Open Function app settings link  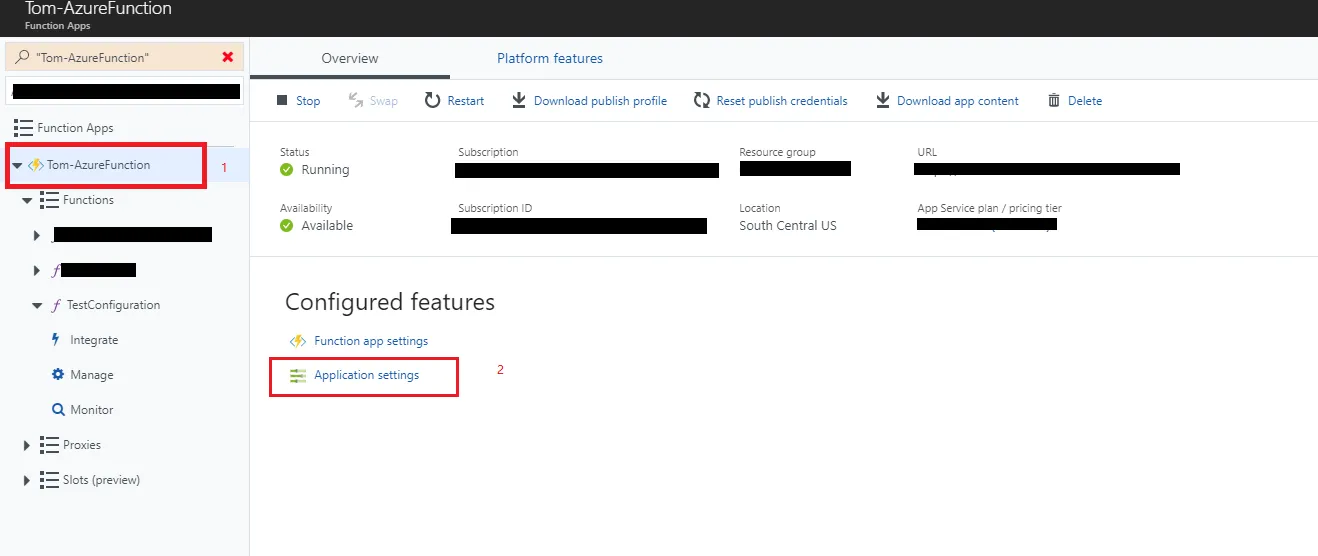tap(371, 341)
